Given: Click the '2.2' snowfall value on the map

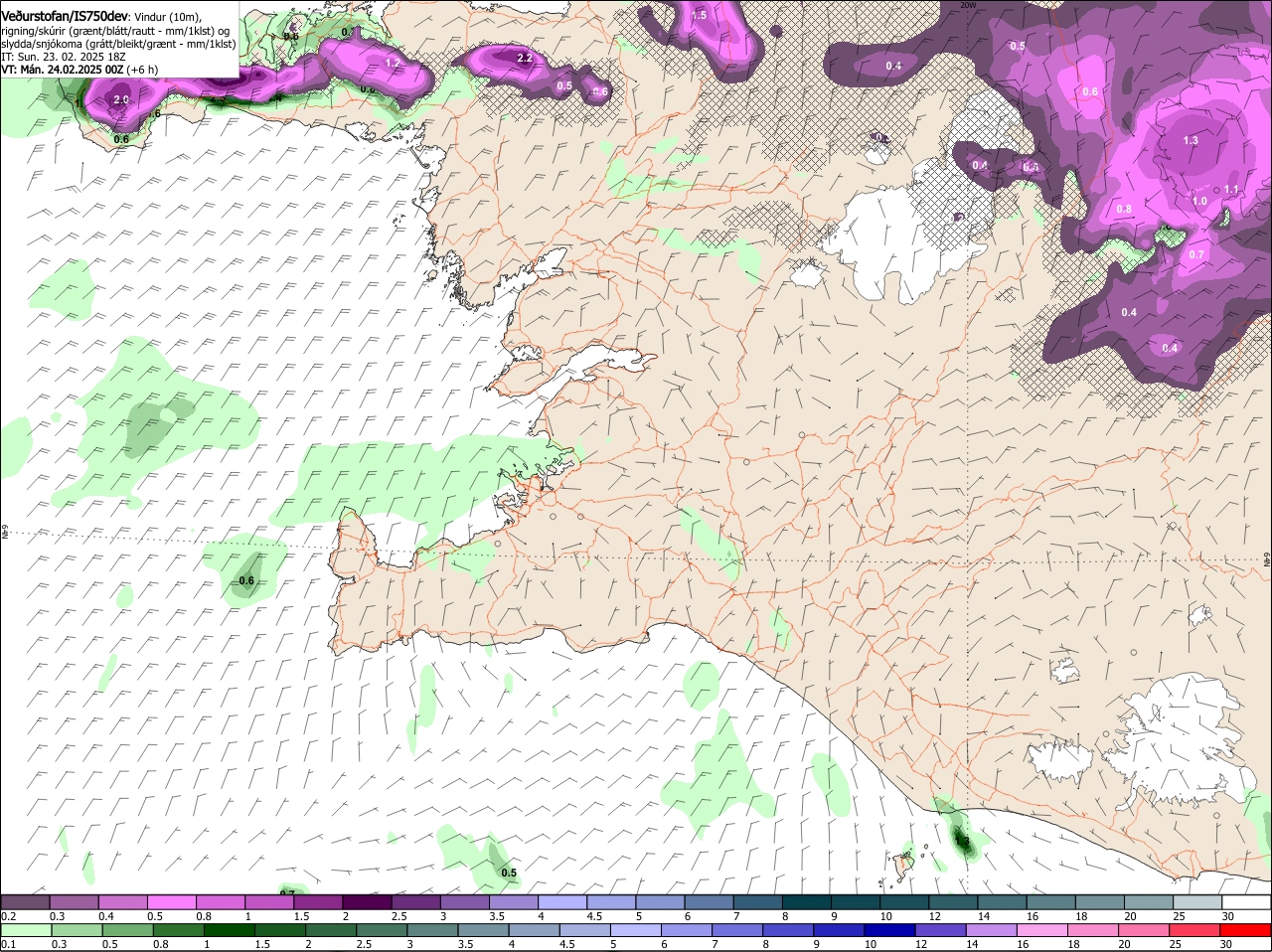Looking at the screenshot, I should [x=526, y=59].
